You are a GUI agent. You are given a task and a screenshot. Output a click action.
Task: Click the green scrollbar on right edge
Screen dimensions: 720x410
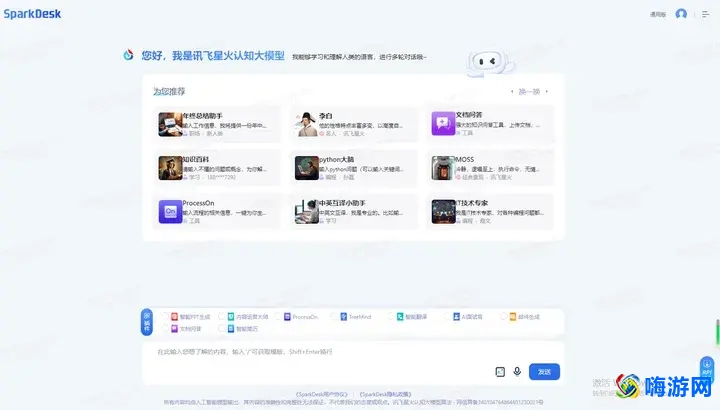click(x=718, y=331)
